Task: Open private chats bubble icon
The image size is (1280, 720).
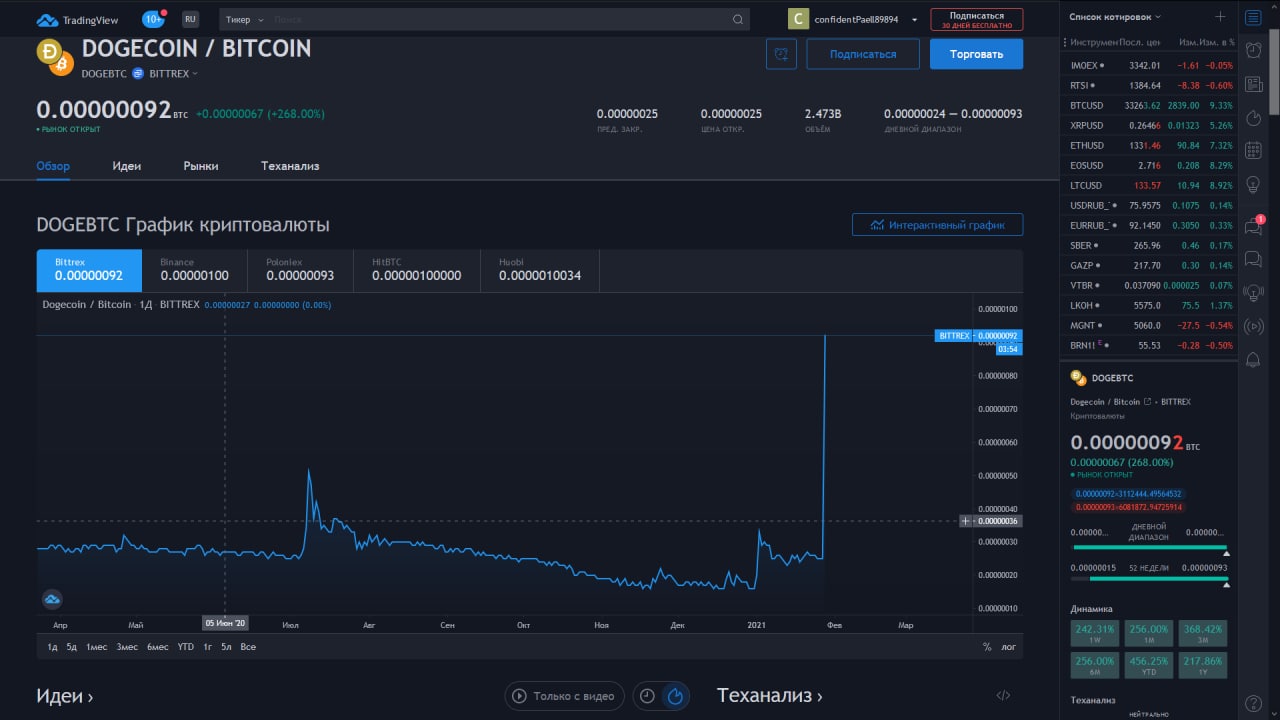Action: tap(1253, 259)
